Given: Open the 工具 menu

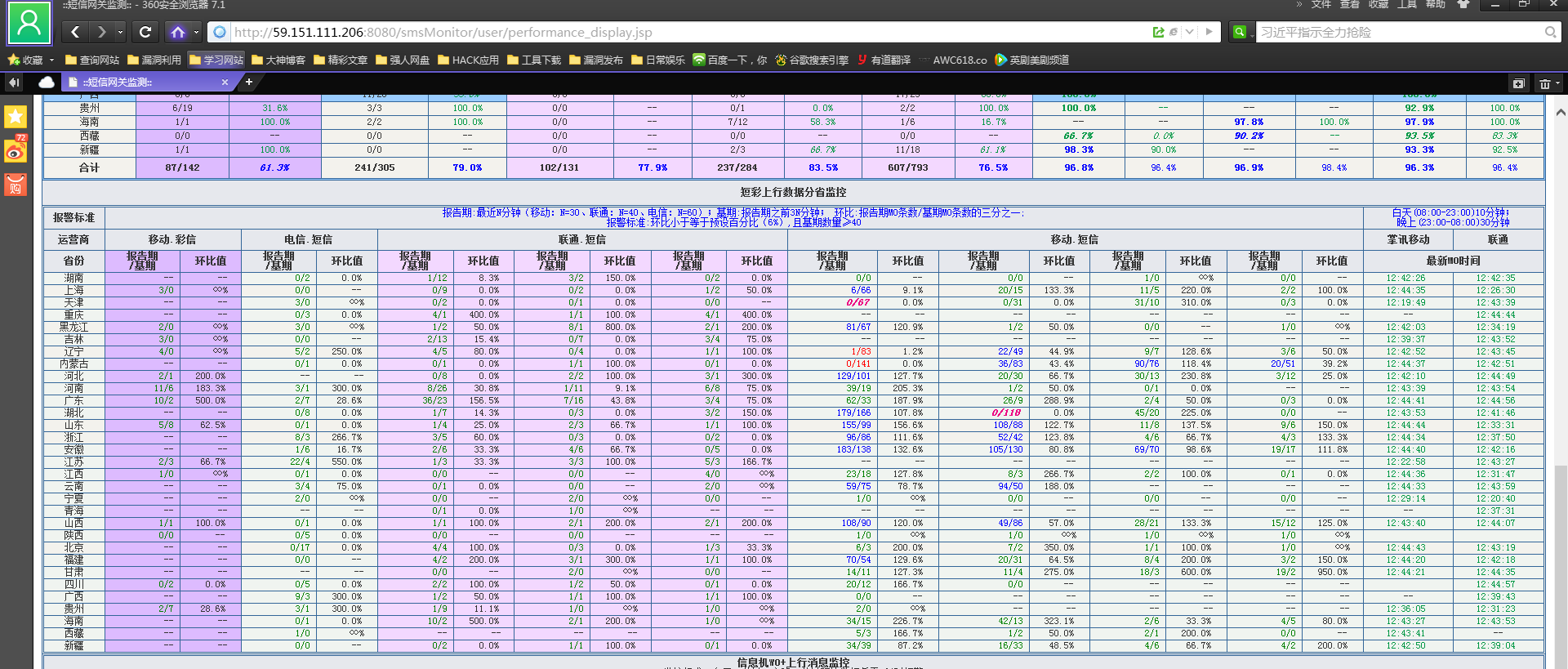Looking at the screenshot, I should click(x=1407, y=5).
